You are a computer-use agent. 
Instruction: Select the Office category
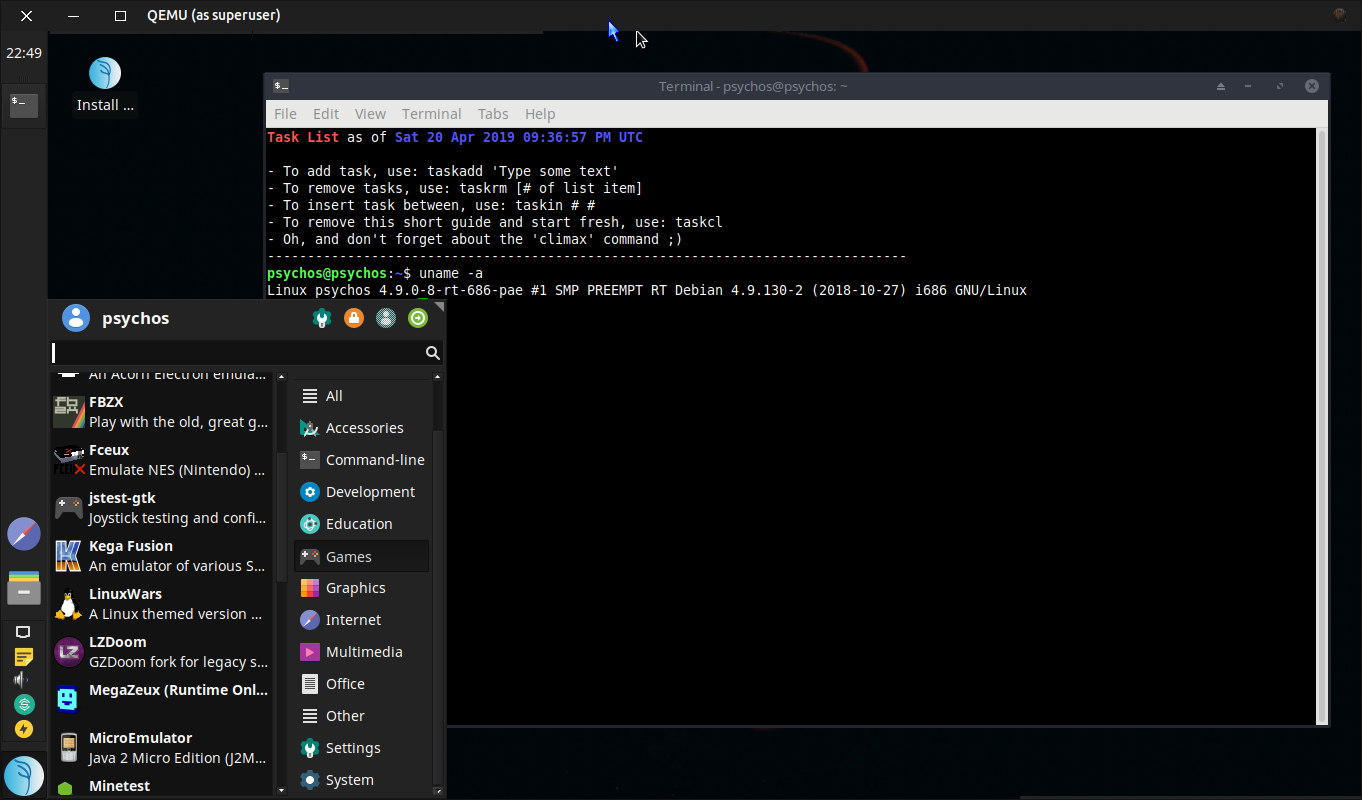[x=362, y=684]
